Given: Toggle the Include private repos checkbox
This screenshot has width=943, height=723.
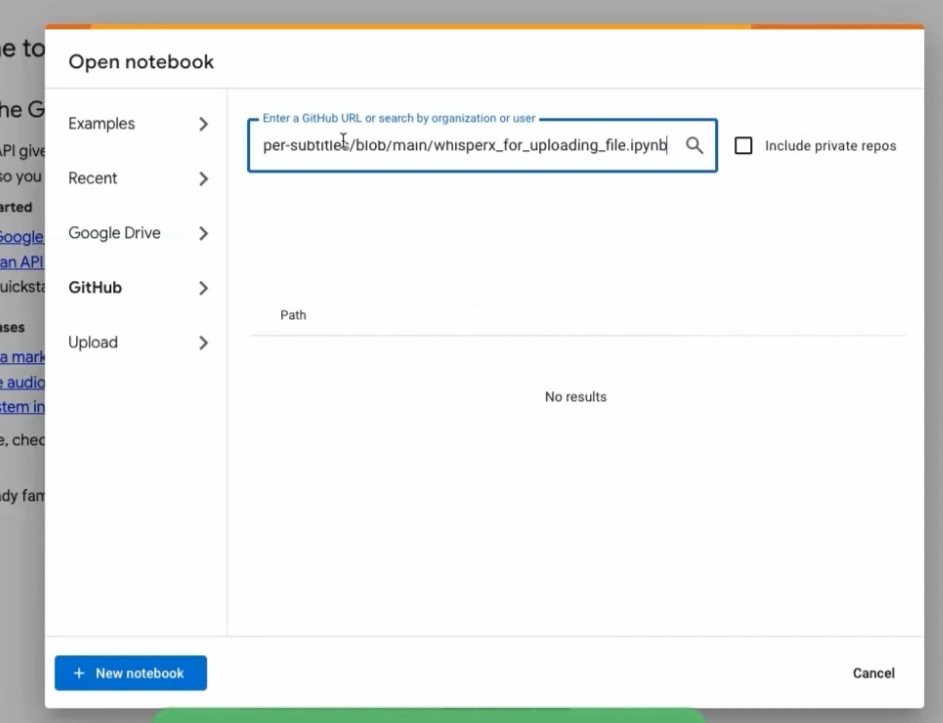Looking at the screenshot, I should (743, 146).
